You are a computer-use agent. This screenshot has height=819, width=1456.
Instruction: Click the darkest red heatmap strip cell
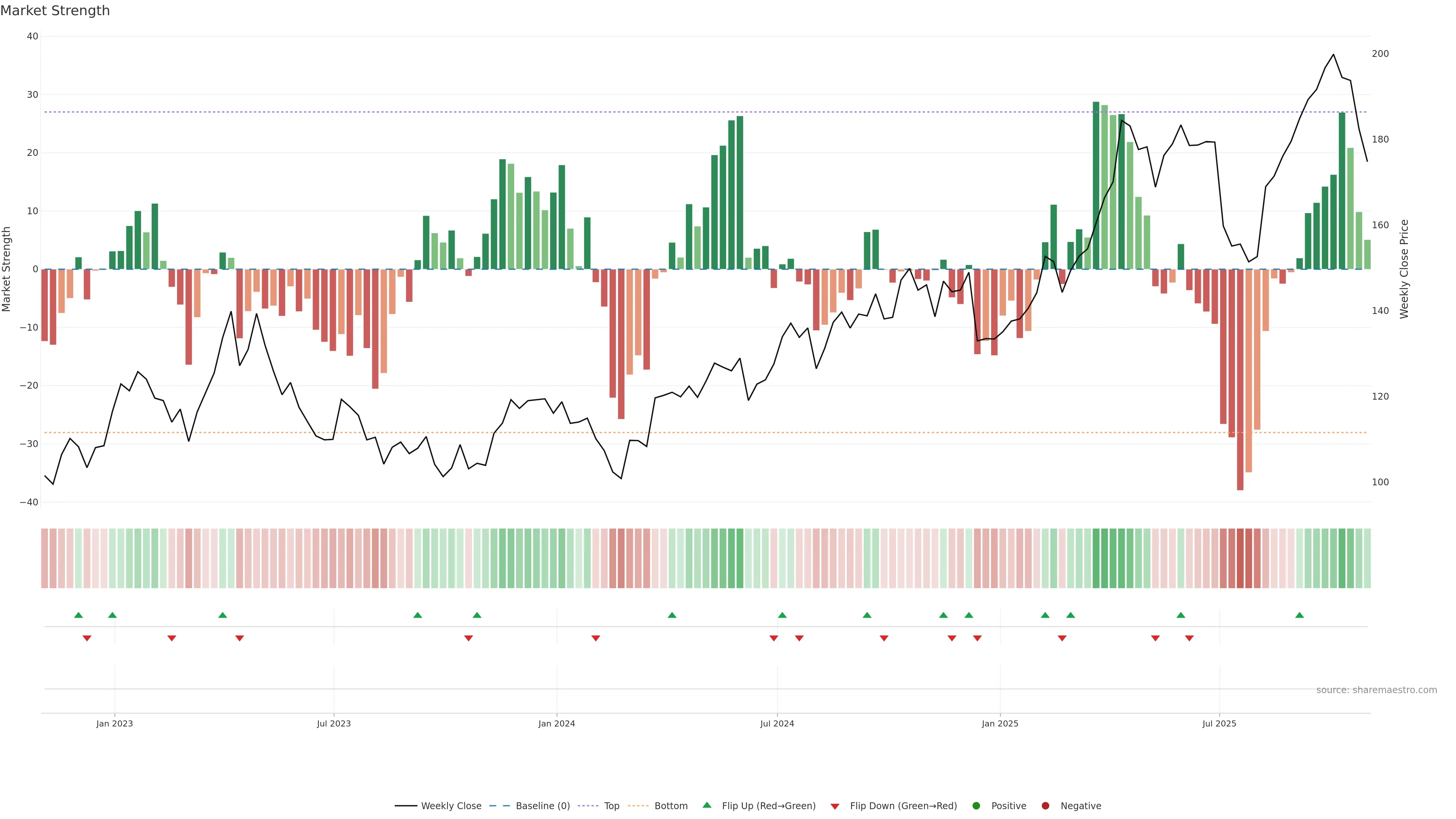point(1240,559)
